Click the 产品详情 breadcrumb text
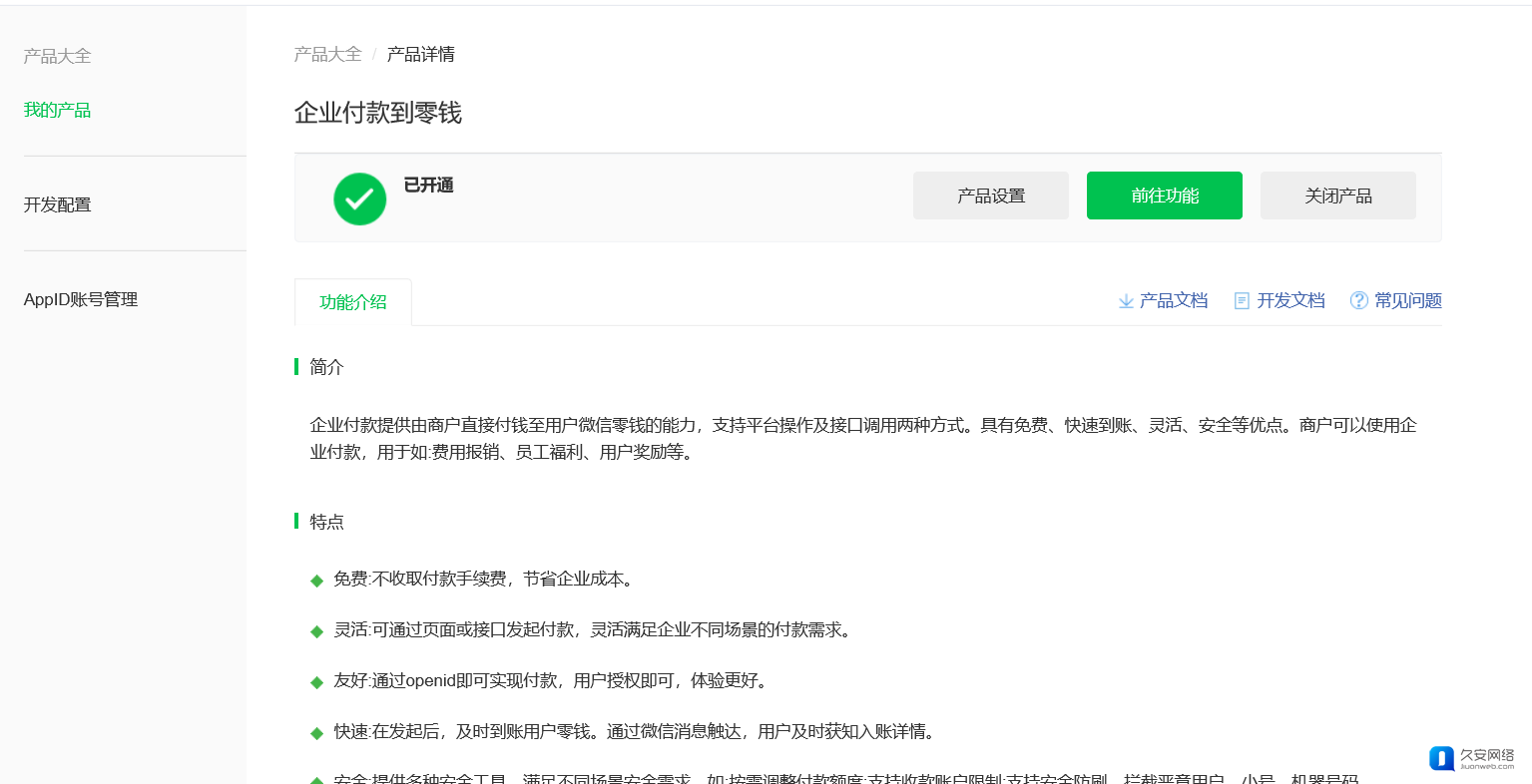The height and width of the screenshot is (784, 1532). pyautogui.click(x=420, y=54)
